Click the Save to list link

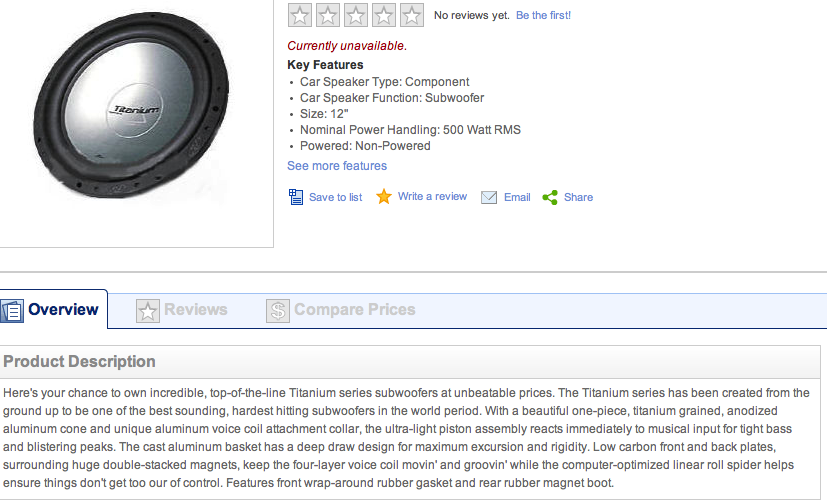335,197
